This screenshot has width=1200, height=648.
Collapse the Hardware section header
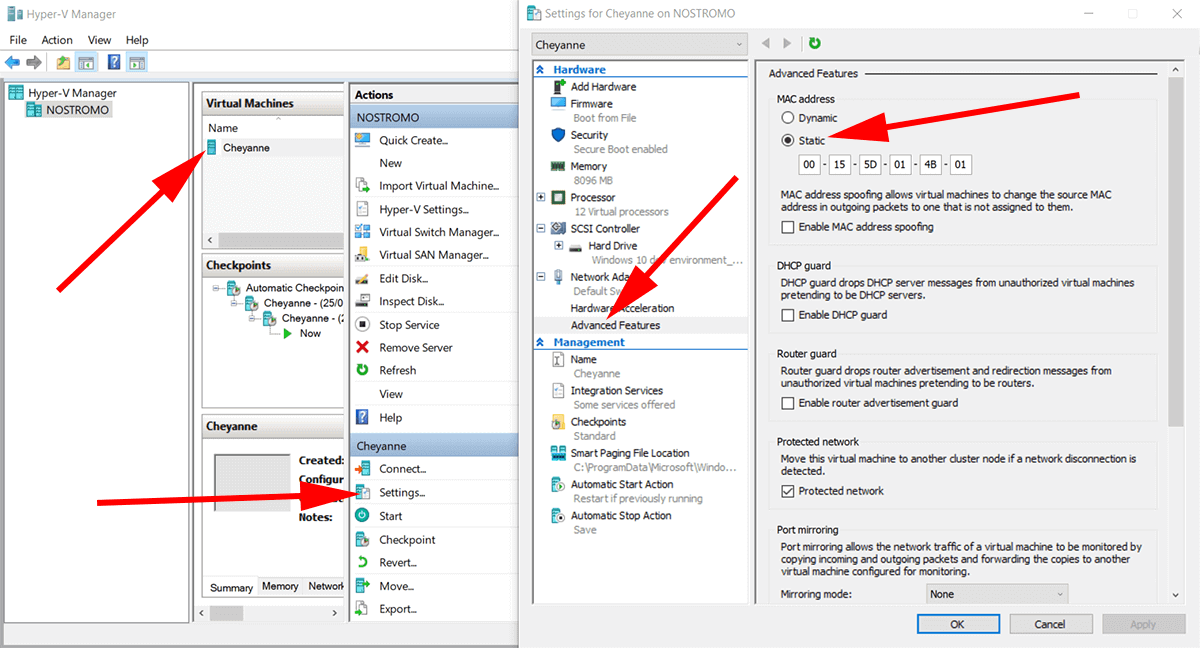[x=542, y=70]
